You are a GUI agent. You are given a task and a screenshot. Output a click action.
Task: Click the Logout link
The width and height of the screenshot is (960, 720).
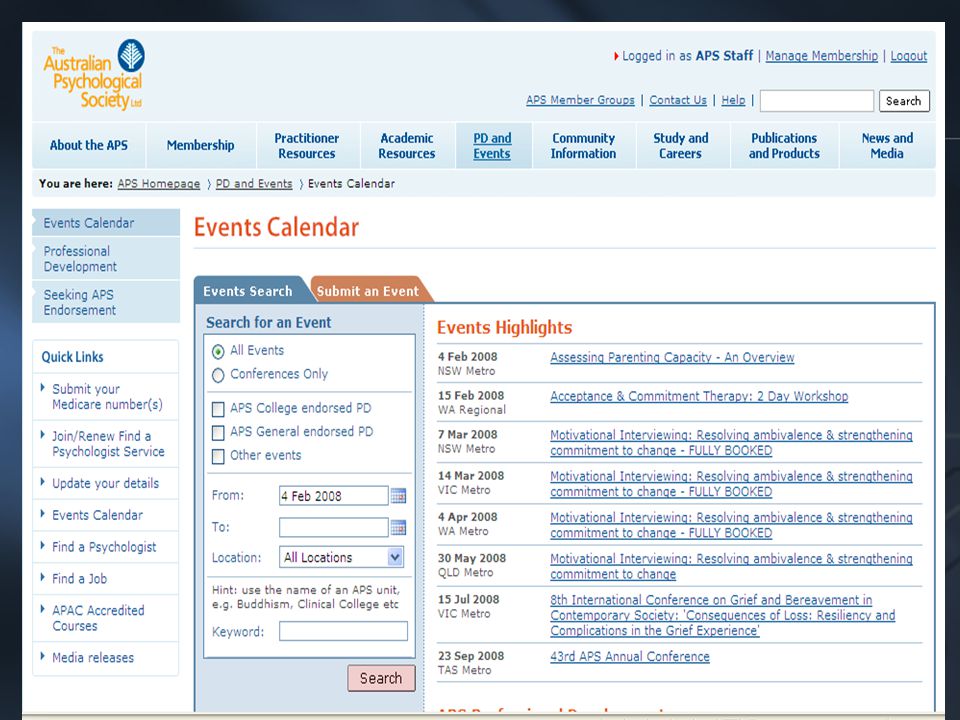coord(909,56)
